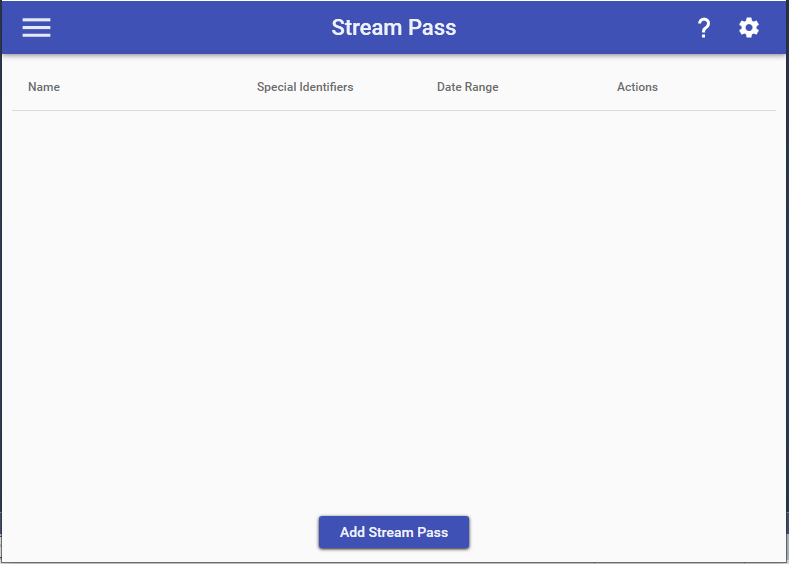Viewport: 789px width, 564px height.
Task: Click the Date Range heading text
Action: [x=467, y=87]
